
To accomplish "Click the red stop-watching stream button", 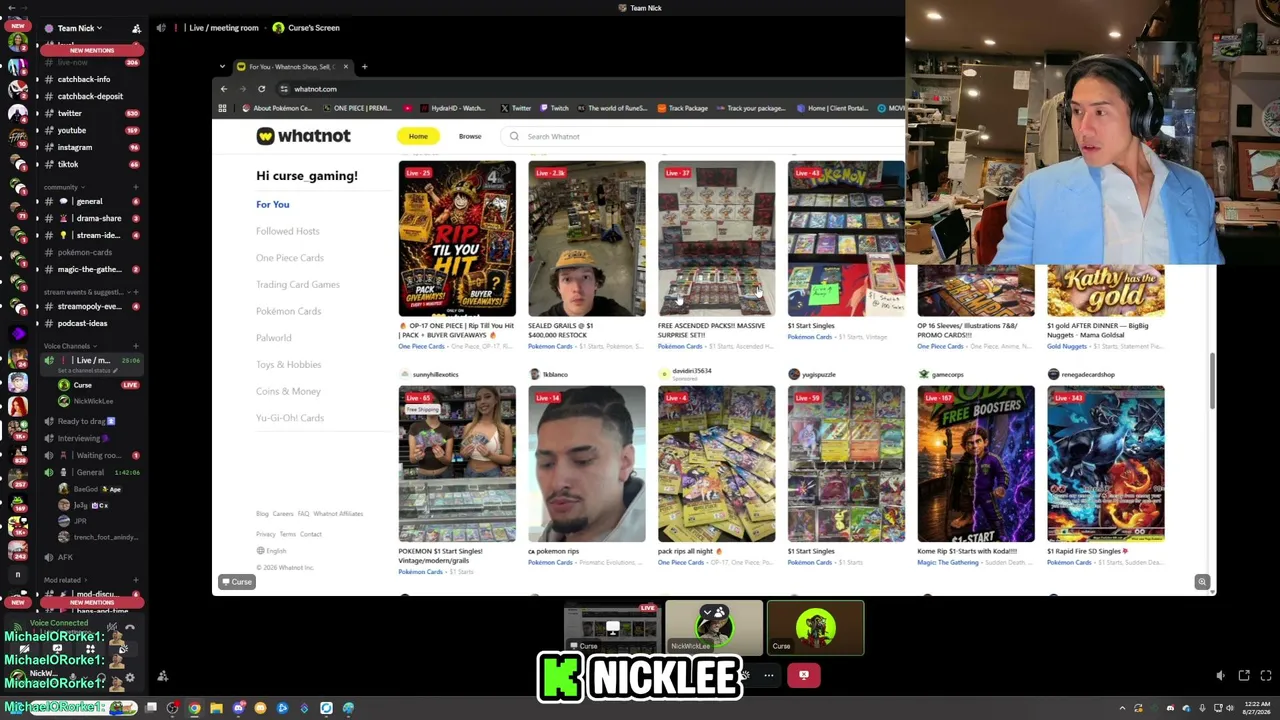I will coord(804,675).
